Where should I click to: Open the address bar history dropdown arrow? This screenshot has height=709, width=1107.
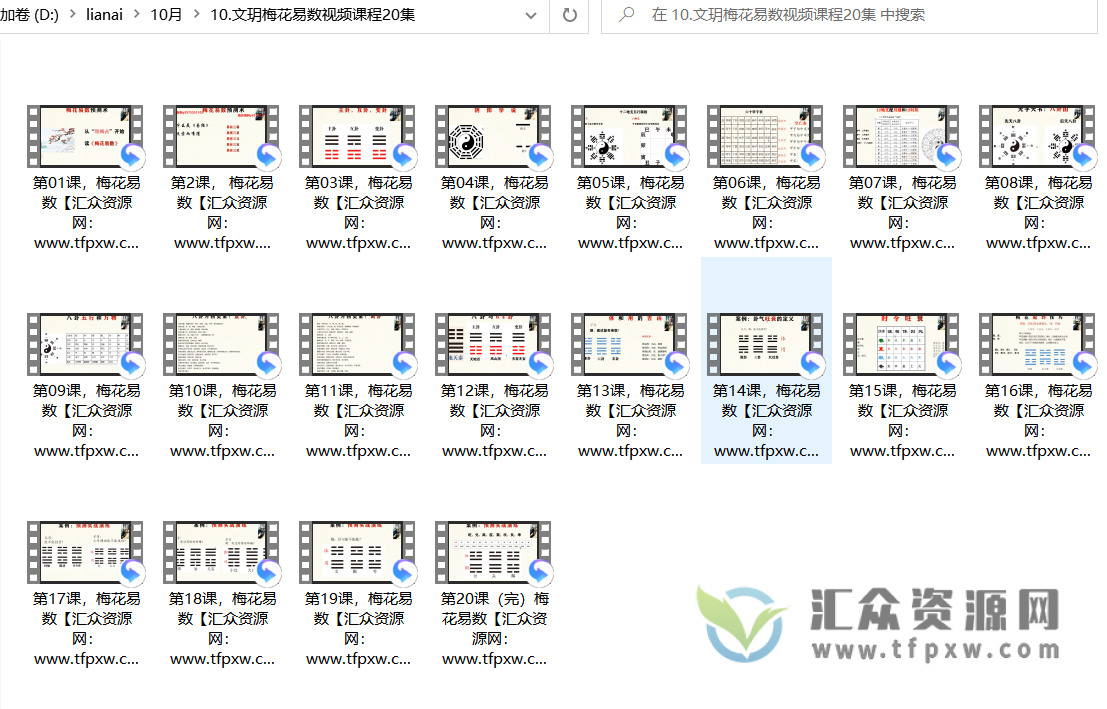[x=532, y=15]
